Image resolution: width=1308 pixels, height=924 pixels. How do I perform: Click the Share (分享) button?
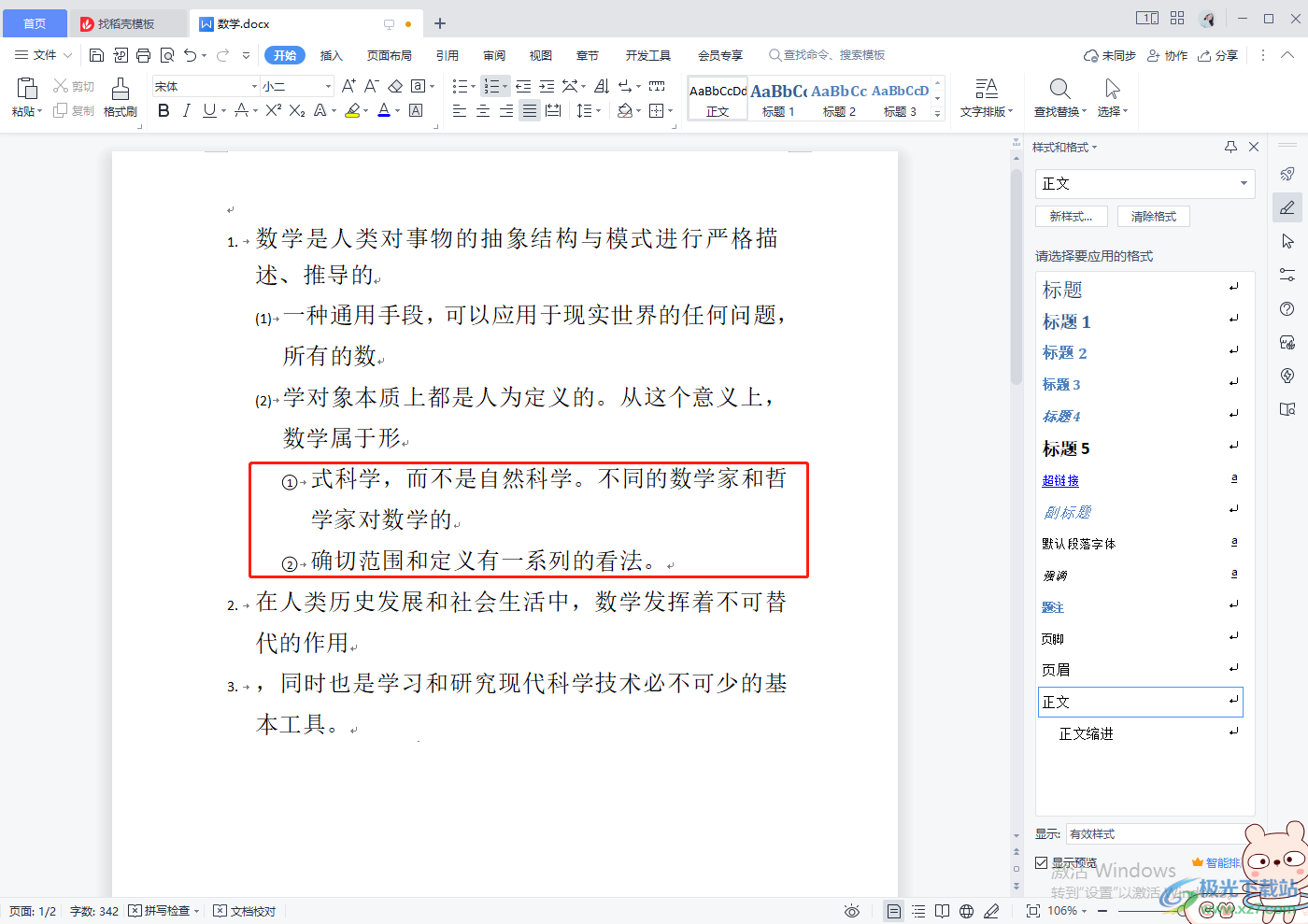[x=1218, y=55]
